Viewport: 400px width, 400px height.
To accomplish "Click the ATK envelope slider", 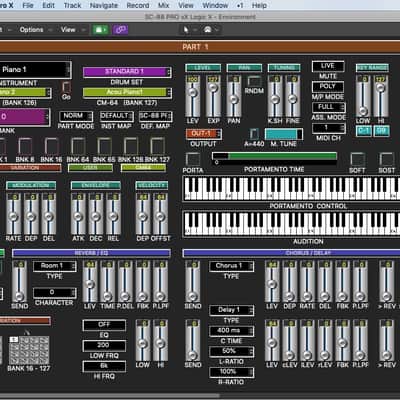I will pos(78,214).
